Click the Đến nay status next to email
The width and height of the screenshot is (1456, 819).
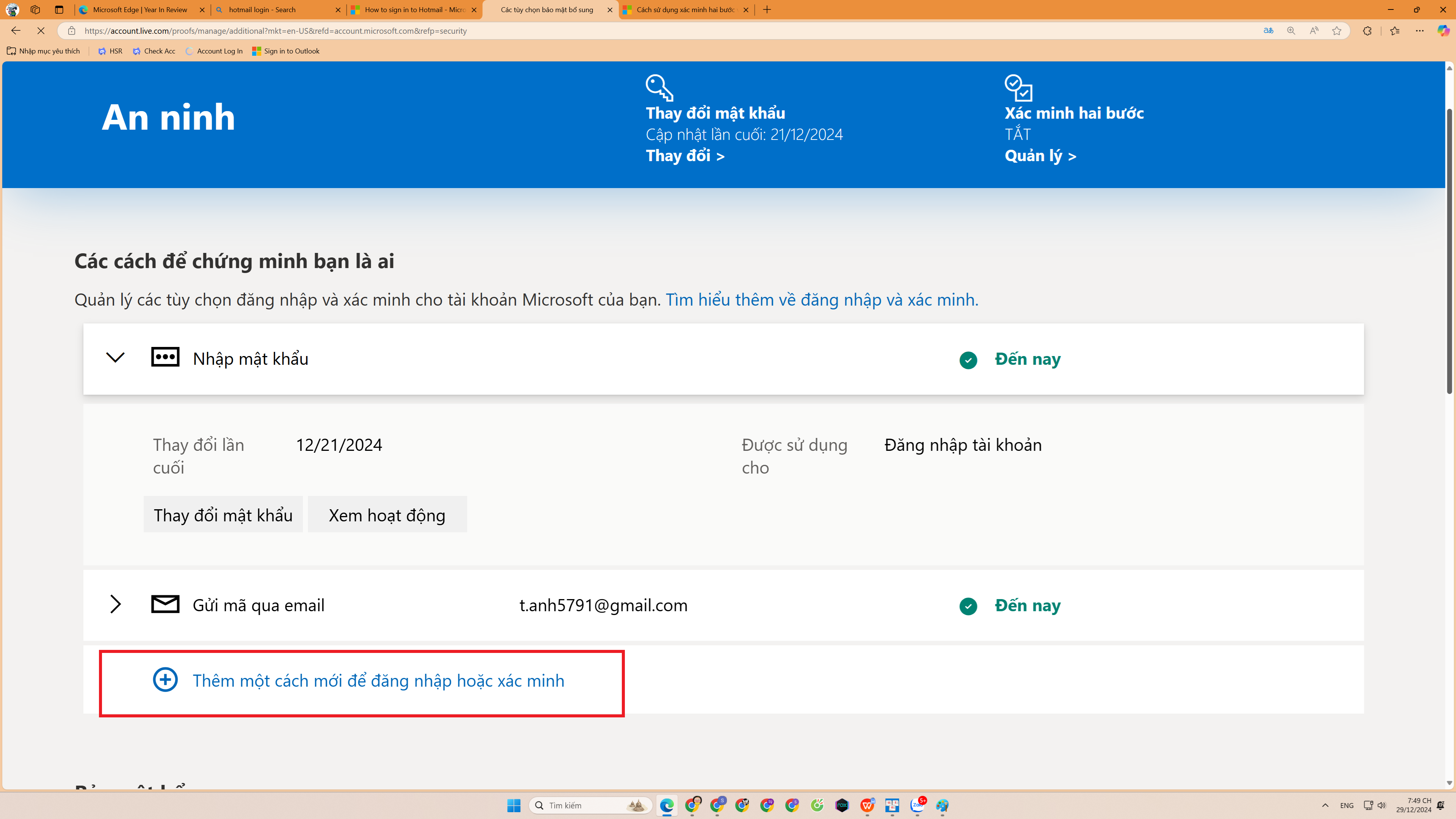1028,606
